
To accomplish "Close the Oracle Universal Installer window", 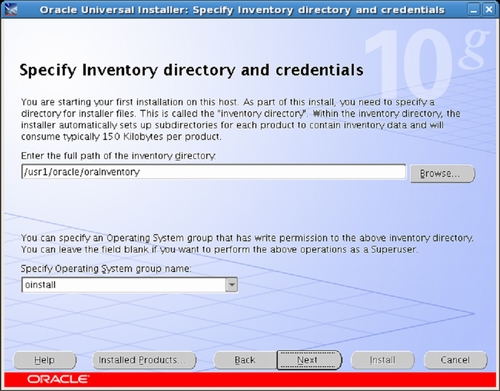I will tap(489, 10).
